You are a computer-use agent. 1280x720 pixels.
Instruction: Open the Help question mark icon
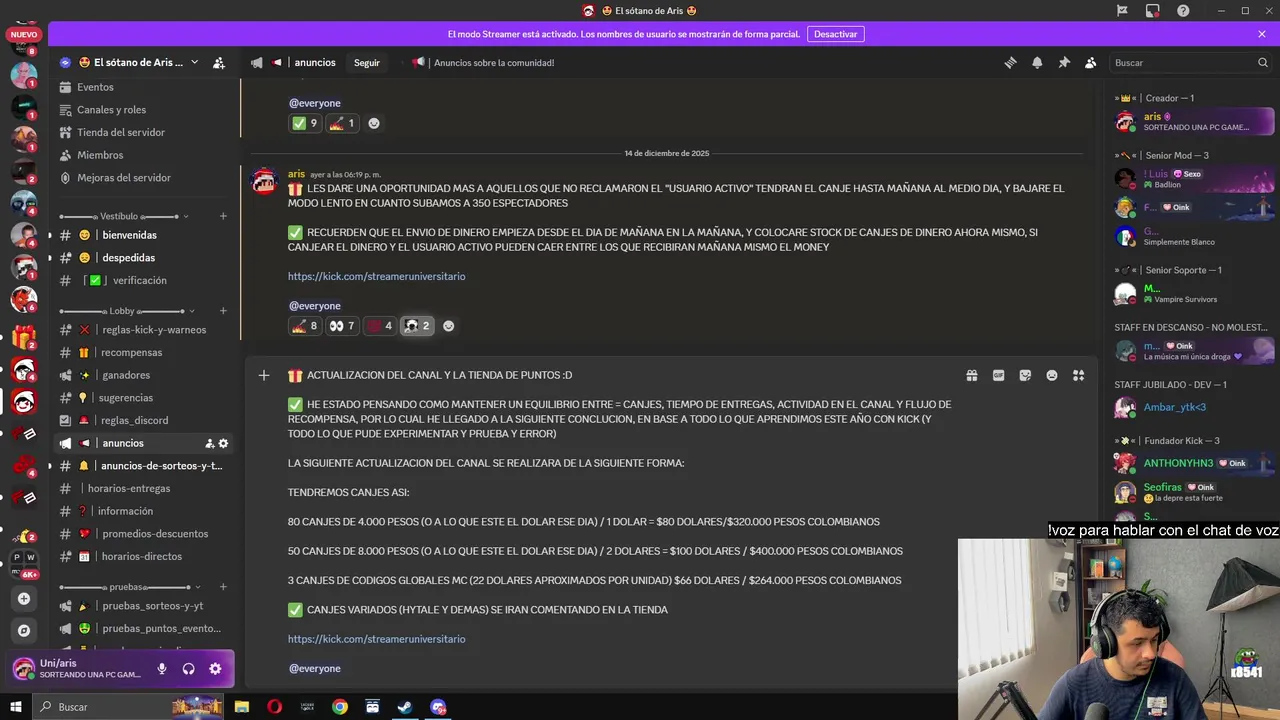[x=1183, y=10]
